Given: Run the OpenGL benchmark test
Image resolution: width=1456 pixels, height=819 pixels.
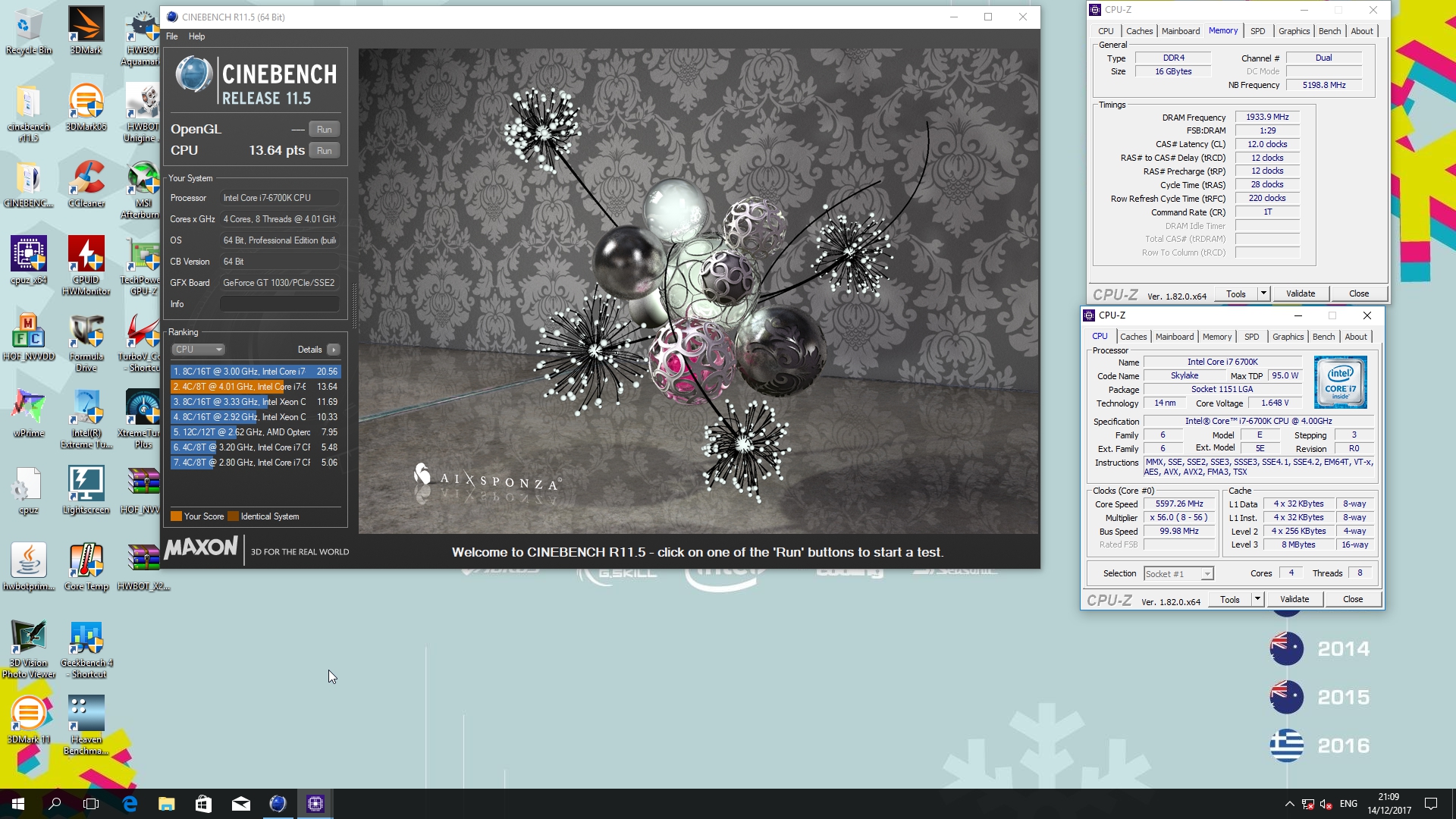Looking at the screenshot, I should coord(325,130).
